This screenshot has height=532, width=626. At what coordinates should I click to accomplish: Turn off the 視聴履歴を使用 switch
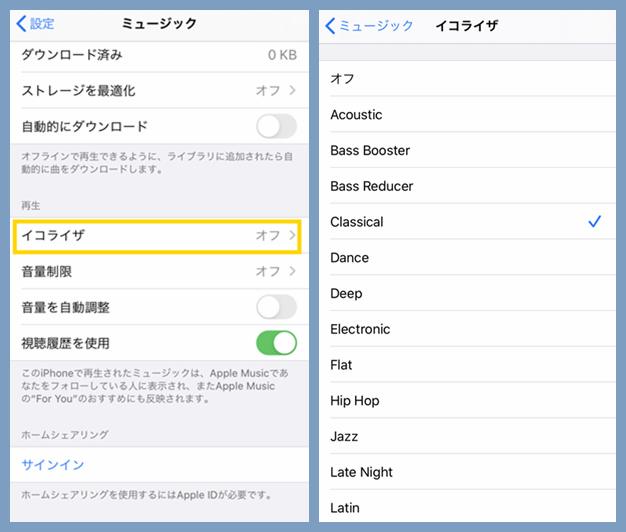pyautogui.click(x=276, y=343)
